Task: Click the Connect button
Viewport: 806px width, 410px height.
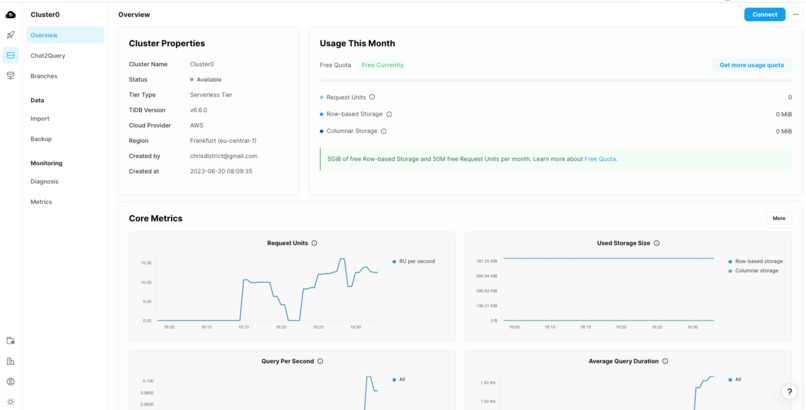Action: pos(764,14)
